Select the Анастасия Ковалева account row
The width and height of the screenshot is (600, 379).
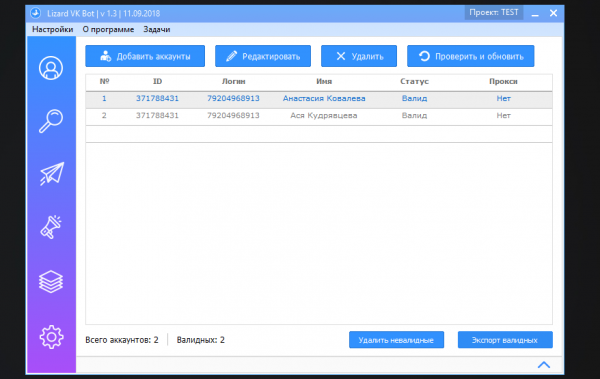(x=319, y=99)
